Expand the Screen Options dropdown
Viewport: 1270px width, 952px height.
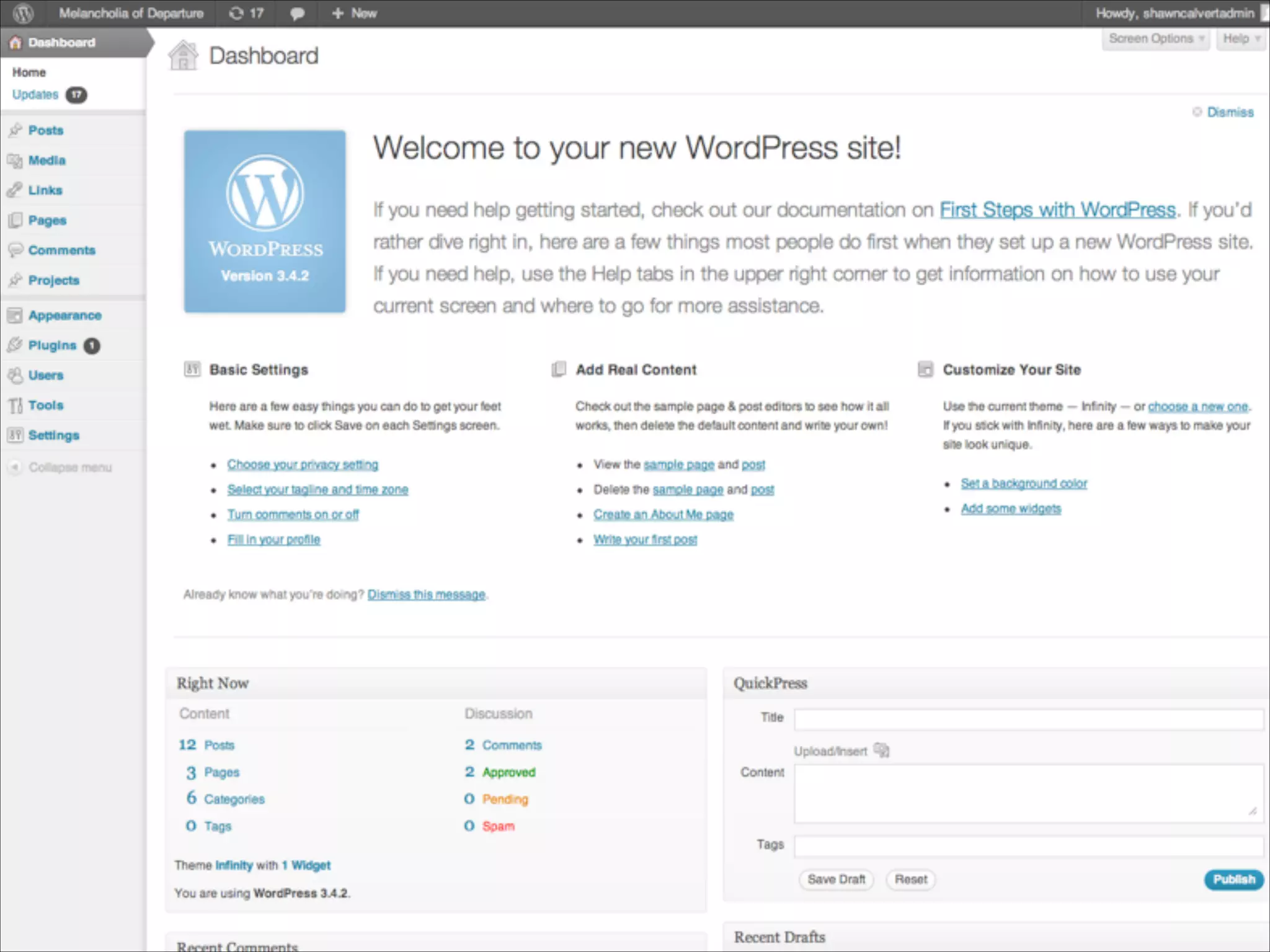click(1155, 39)
